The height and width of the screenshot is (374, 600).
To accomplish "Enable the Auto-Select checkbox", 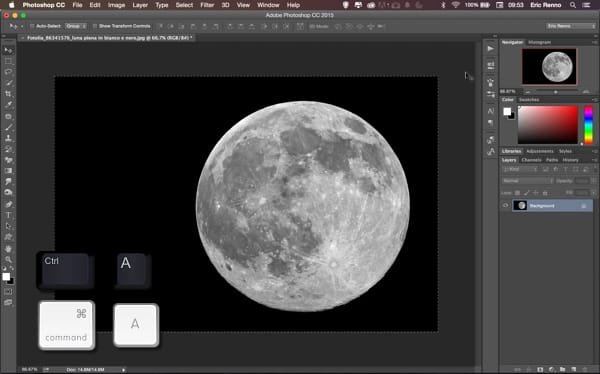I will pos(32,26).
